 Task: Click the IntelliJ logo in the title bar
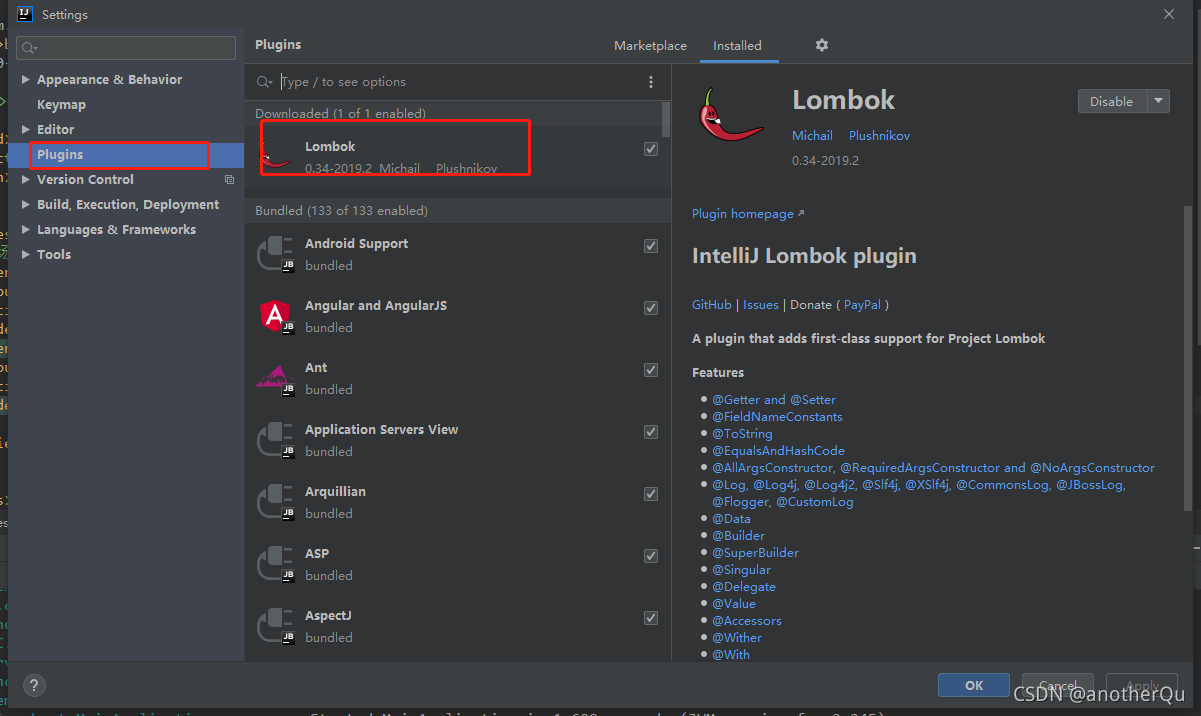click(x=25, y=14)
